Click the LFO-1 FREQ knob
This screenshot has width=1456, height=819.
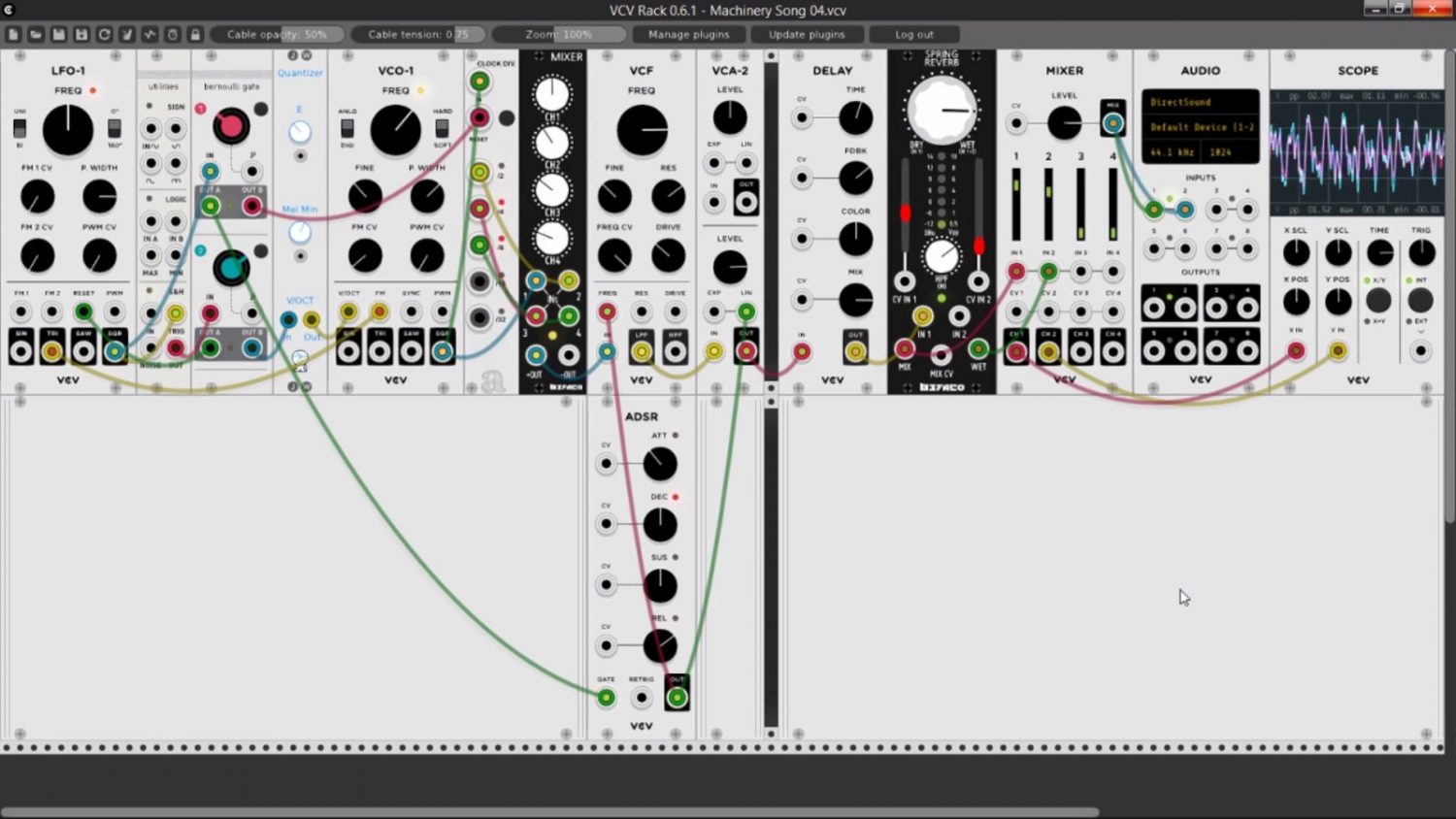pos(68,130)
